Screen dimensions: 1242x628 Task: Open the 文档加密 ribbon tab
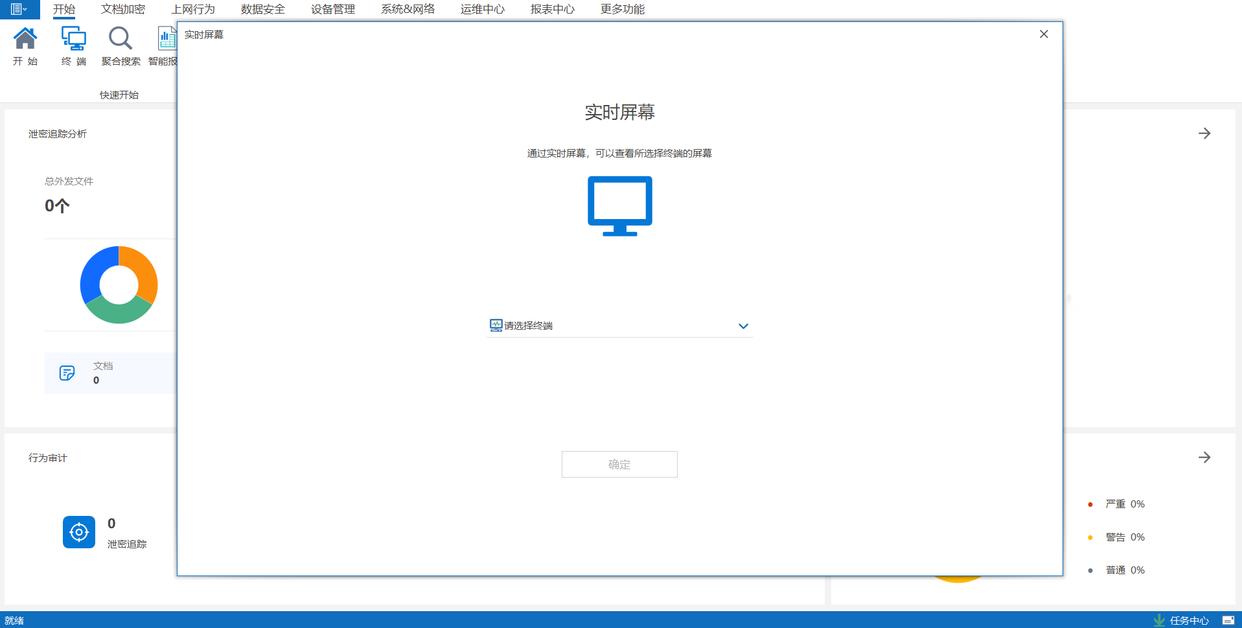tap(123, 9)
